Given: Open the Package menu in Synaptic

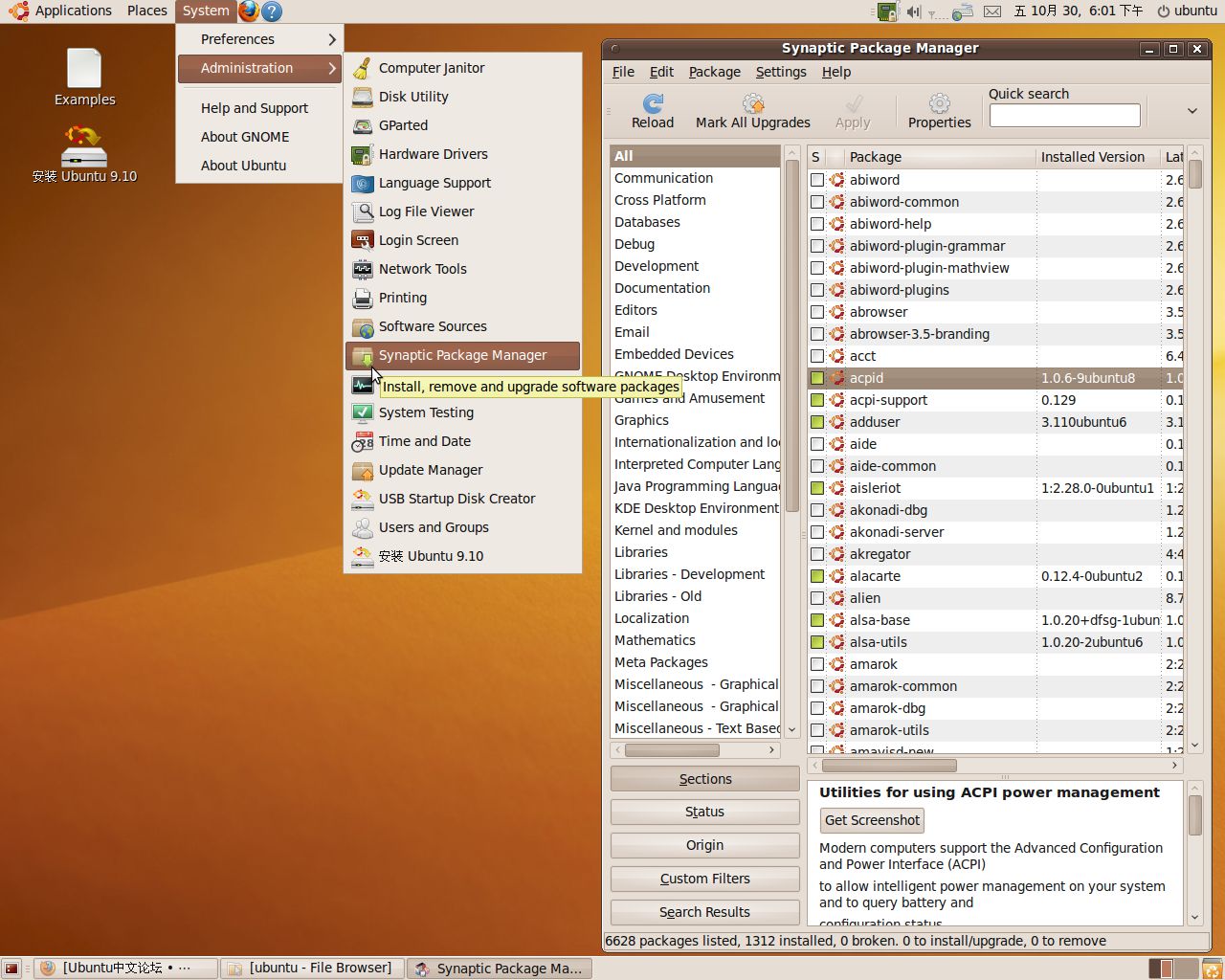Looking at the screenshot, I should (x=715, y=72).
